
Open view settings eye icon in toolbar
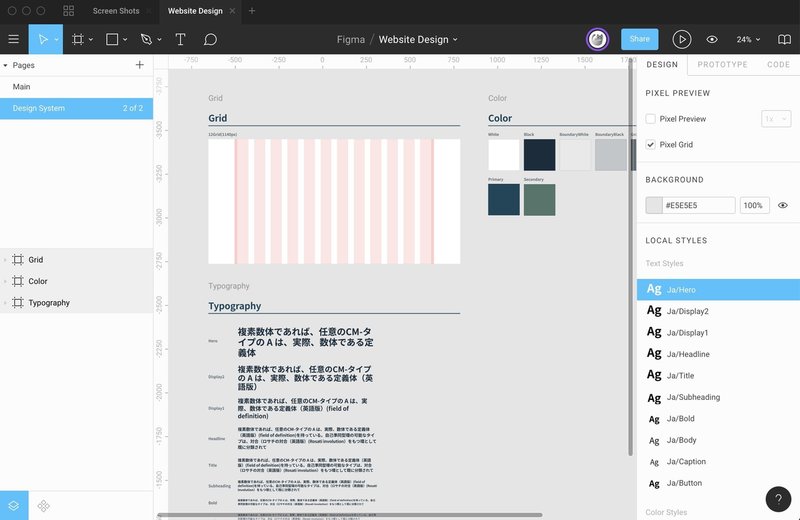pos(712,39)
